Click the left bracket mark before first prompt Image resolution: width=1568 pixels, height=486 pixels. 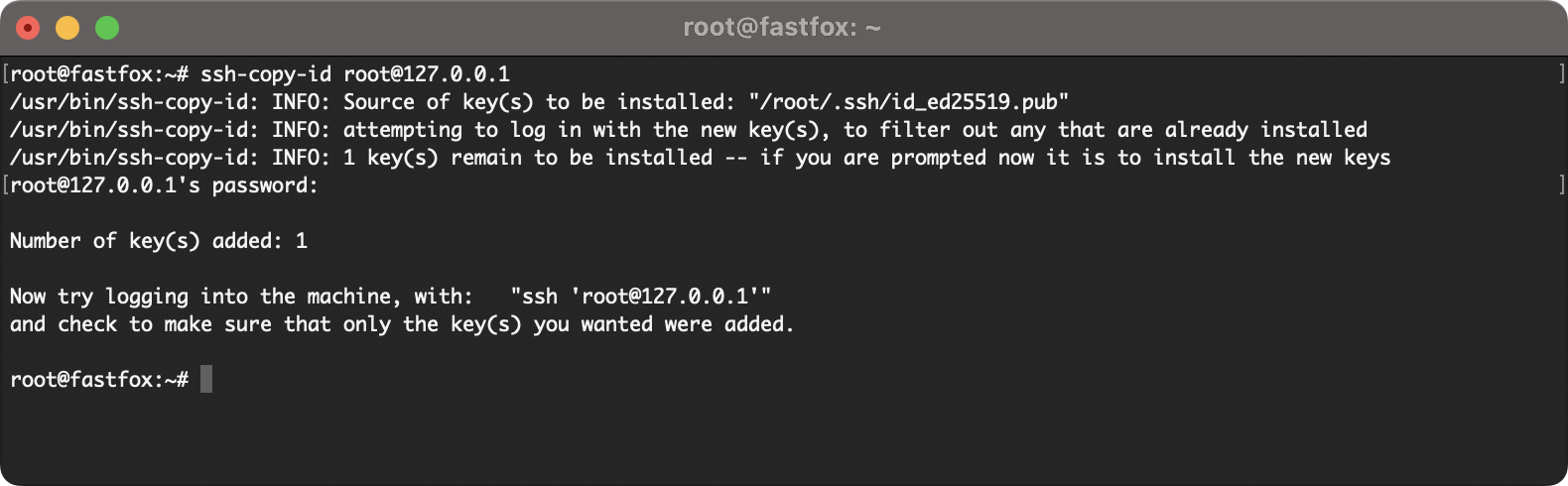coord(6,73)
